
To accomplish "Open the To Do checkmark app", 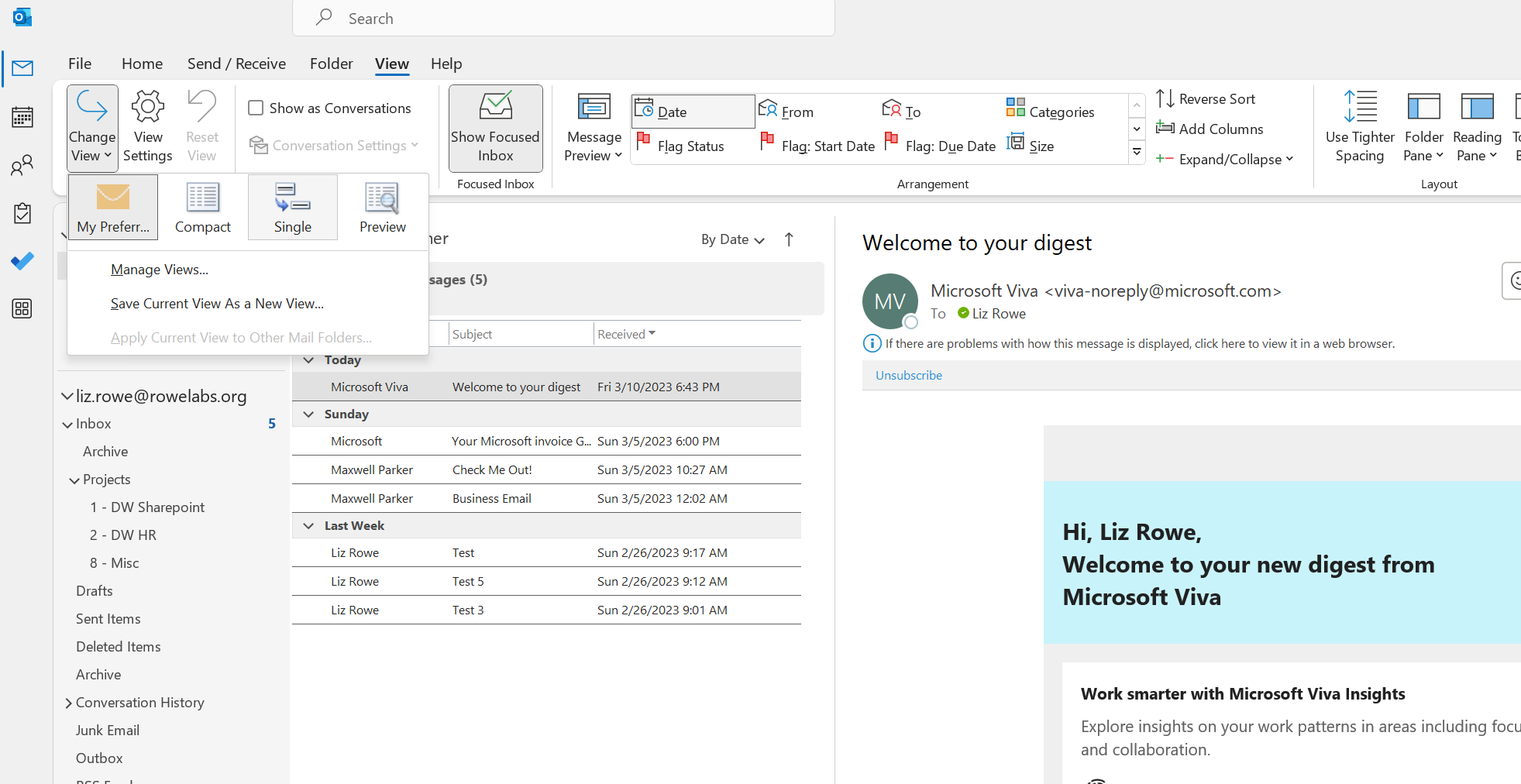I will coord(22,261).
